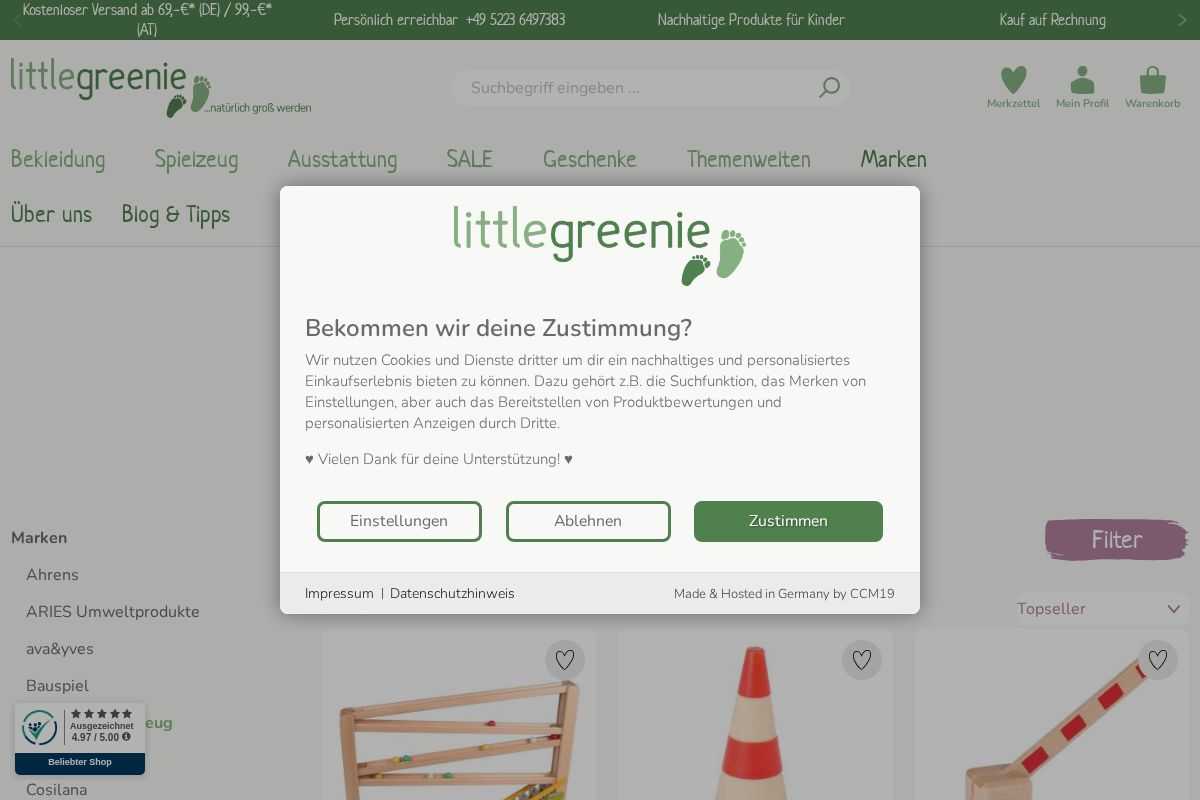Open the Marken menu item
The height and width of the screenshot is (800, 1200).
pyautogui.click(x=893, y=159)
